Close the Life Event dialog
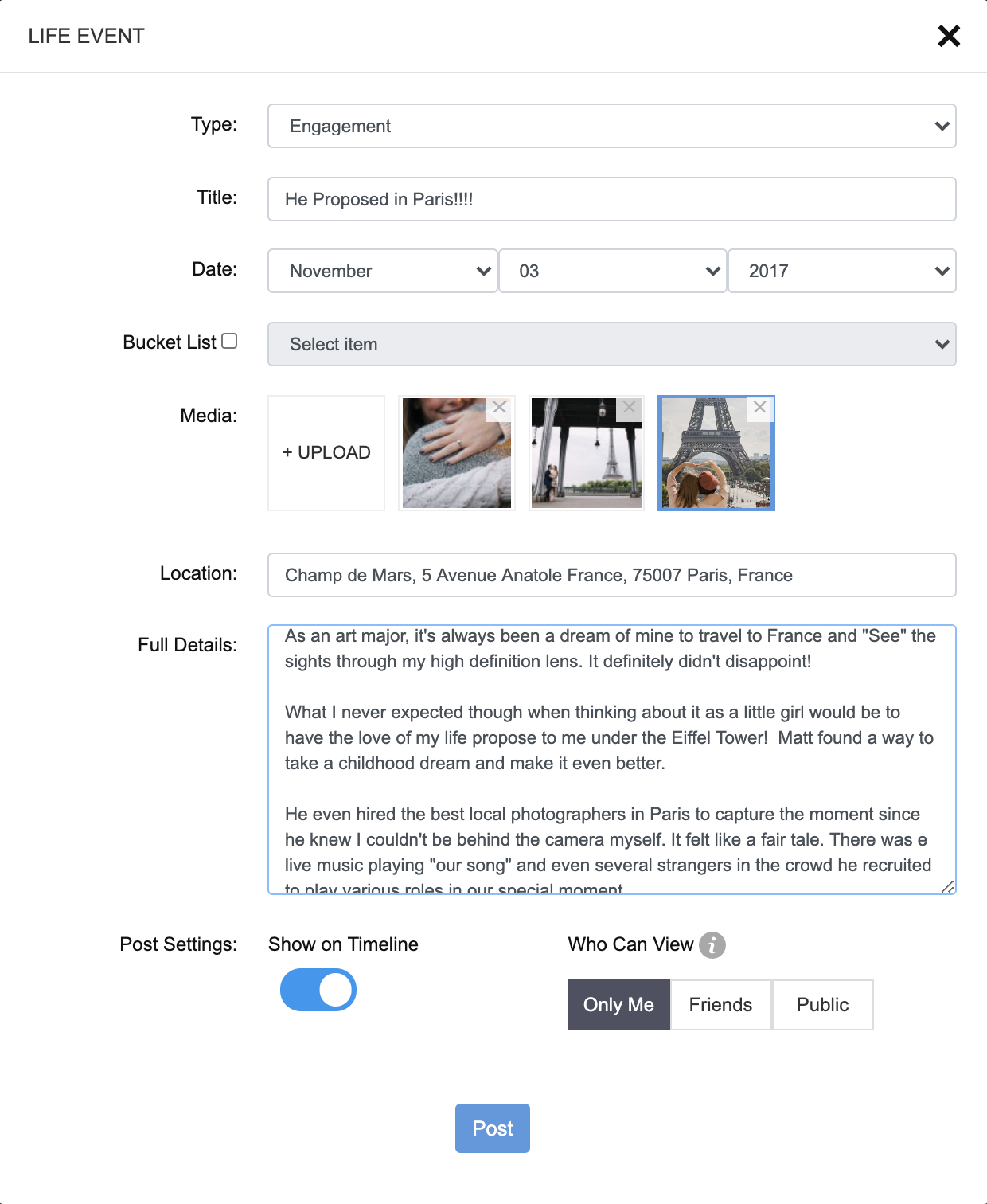 [x=948, y=36]
